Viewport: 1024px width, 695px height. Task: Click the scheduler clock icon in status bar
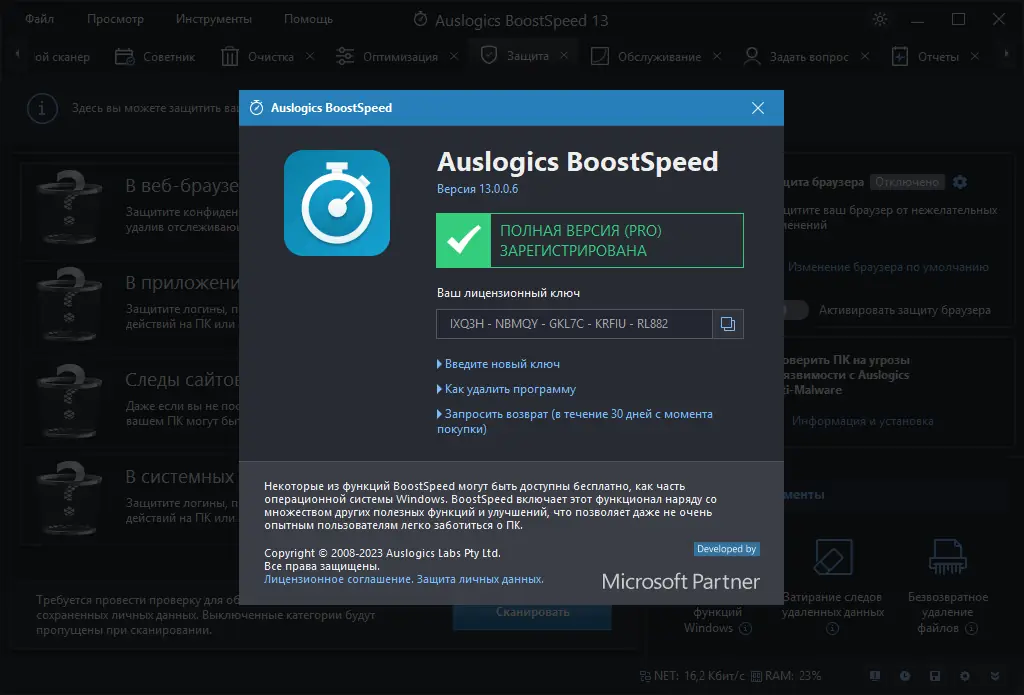coord(904,677)
